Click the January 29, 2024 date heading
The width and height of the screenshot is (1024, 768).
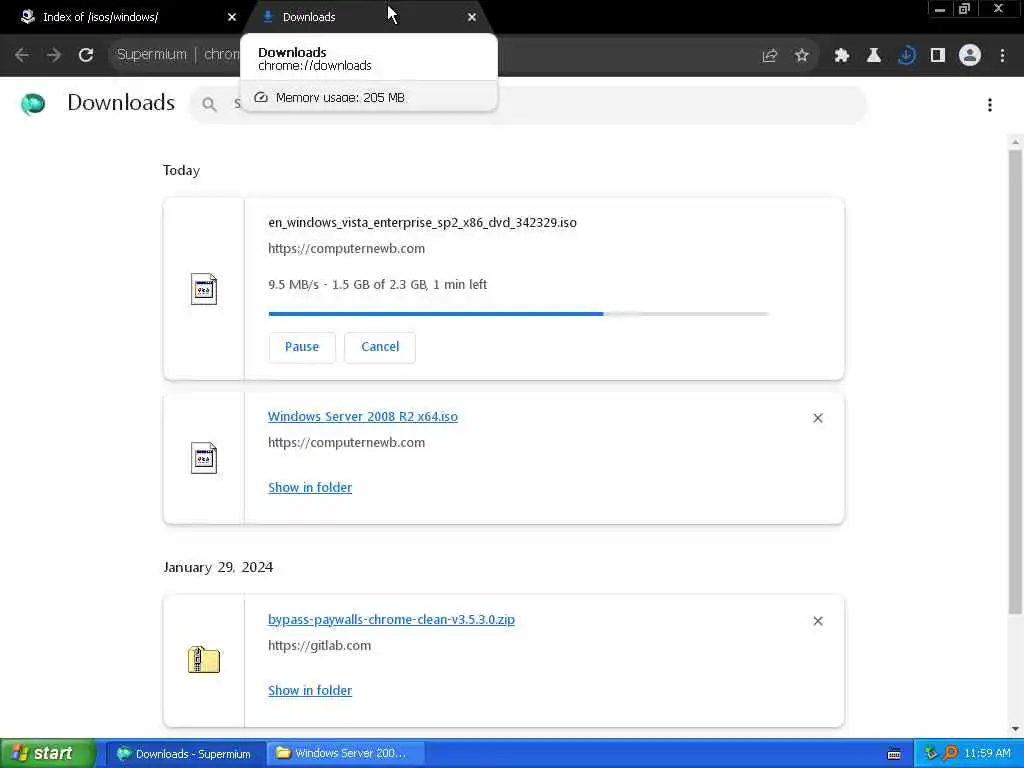[x=218, y=567]
